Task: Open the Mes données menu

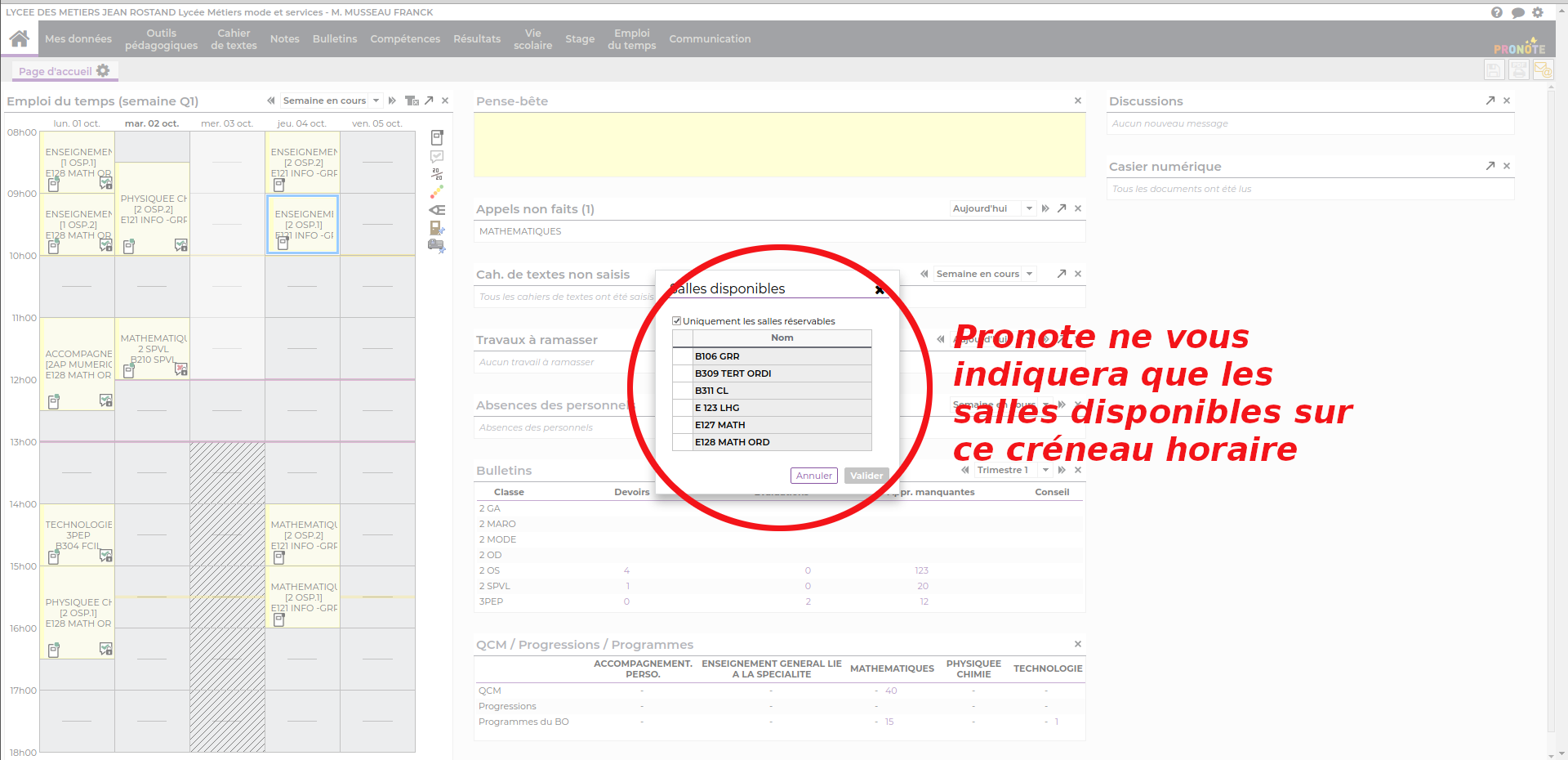Action: coord(78,38)
